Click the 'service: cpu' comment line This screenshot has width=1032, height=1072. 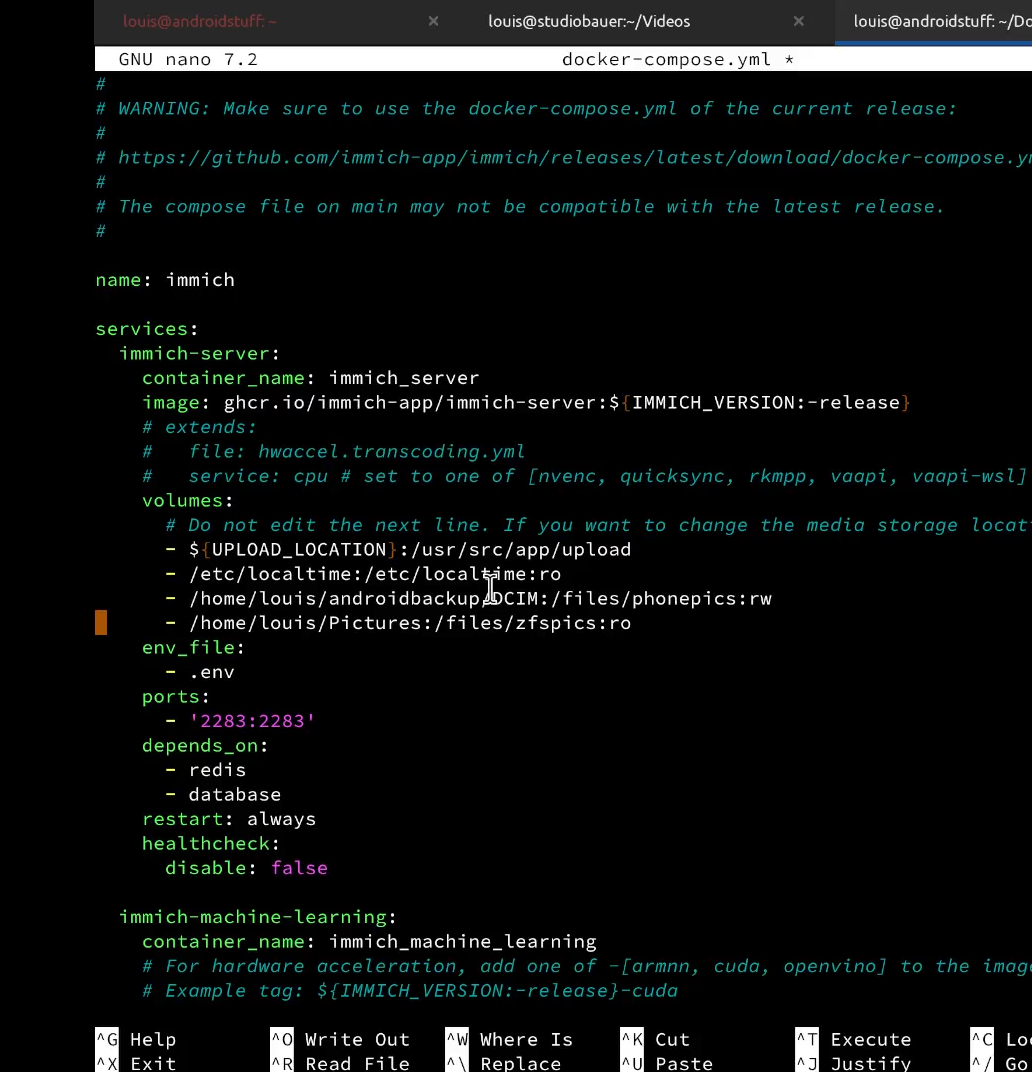coord(585,477)
